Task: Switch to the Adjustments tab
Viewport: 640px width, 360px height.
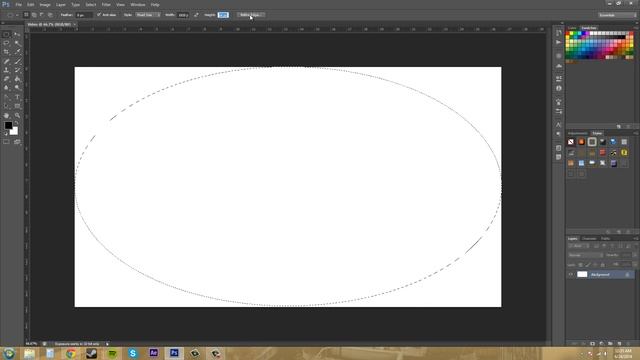Action: (x=578, y=133)
